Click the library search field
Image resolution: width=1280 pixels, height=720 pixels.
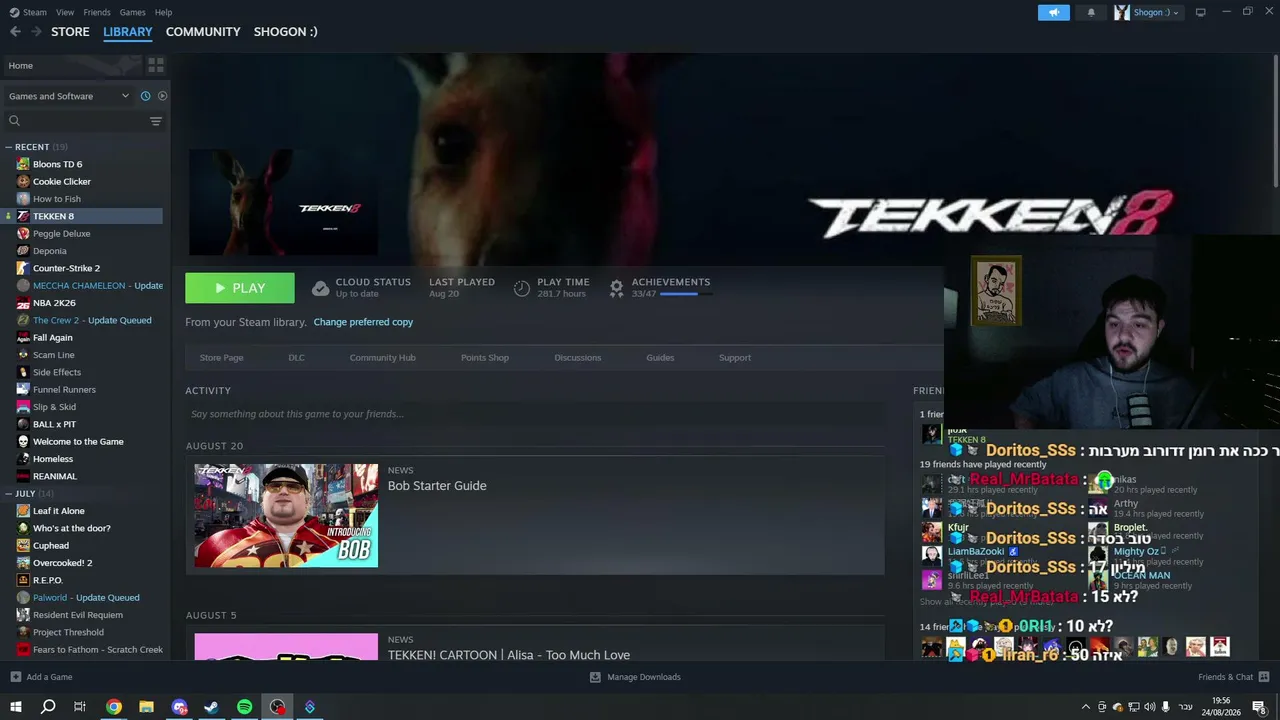pos(76,121)
